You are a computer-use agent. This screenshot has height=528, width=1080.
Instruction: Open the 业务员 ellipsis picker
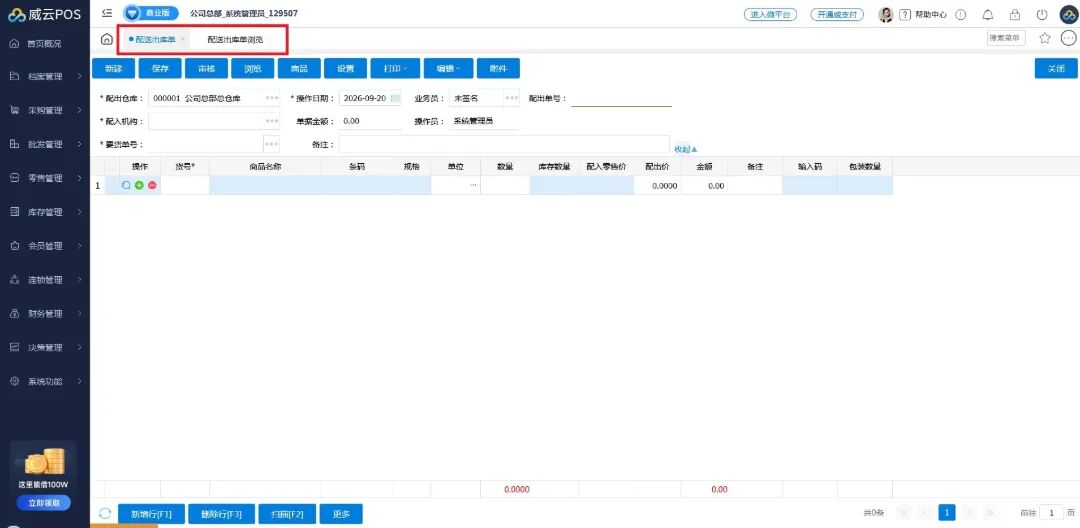[x=512, y=98]
